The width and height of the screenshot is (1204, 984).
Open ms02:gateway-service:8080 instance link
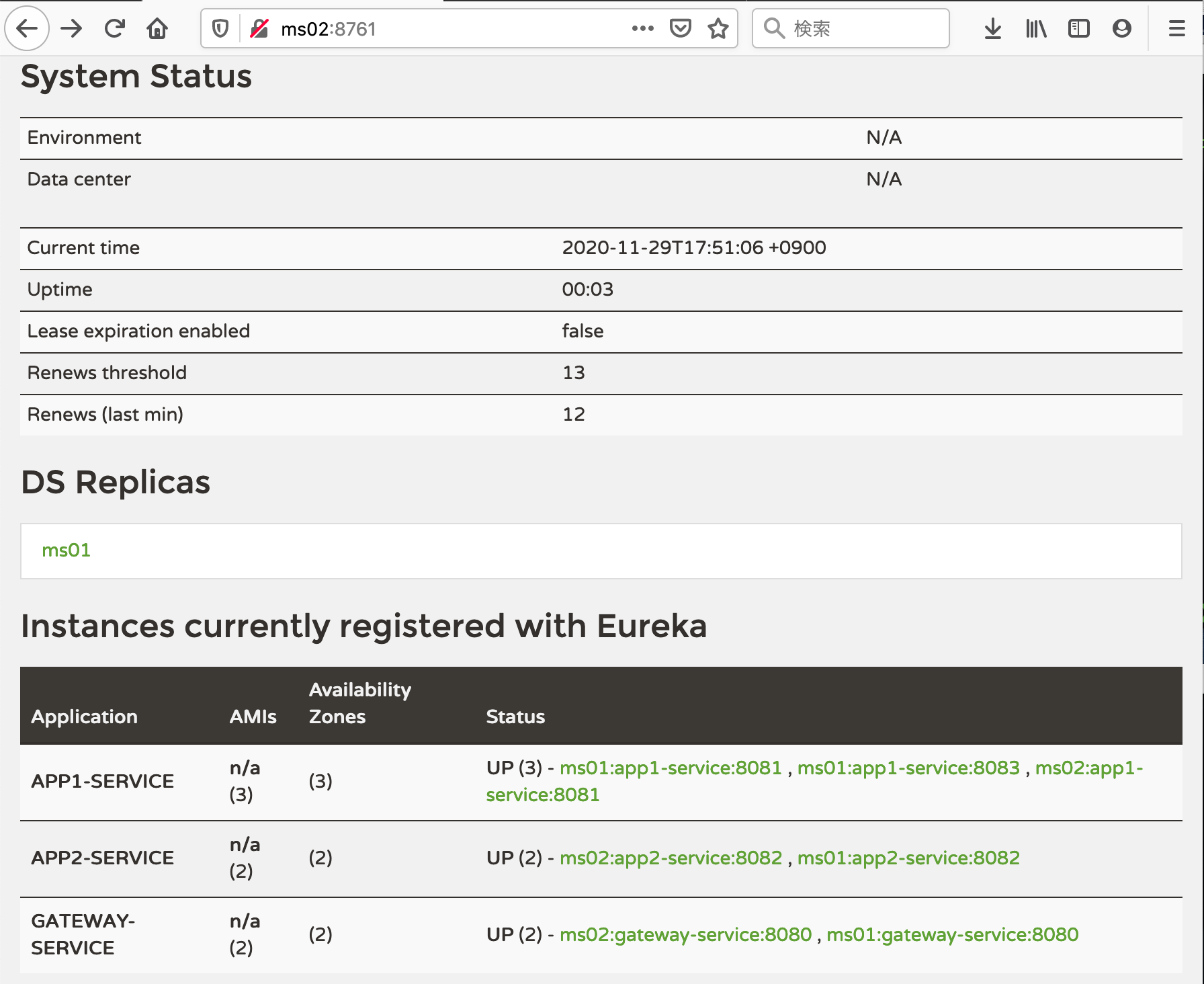click(685, 934)
